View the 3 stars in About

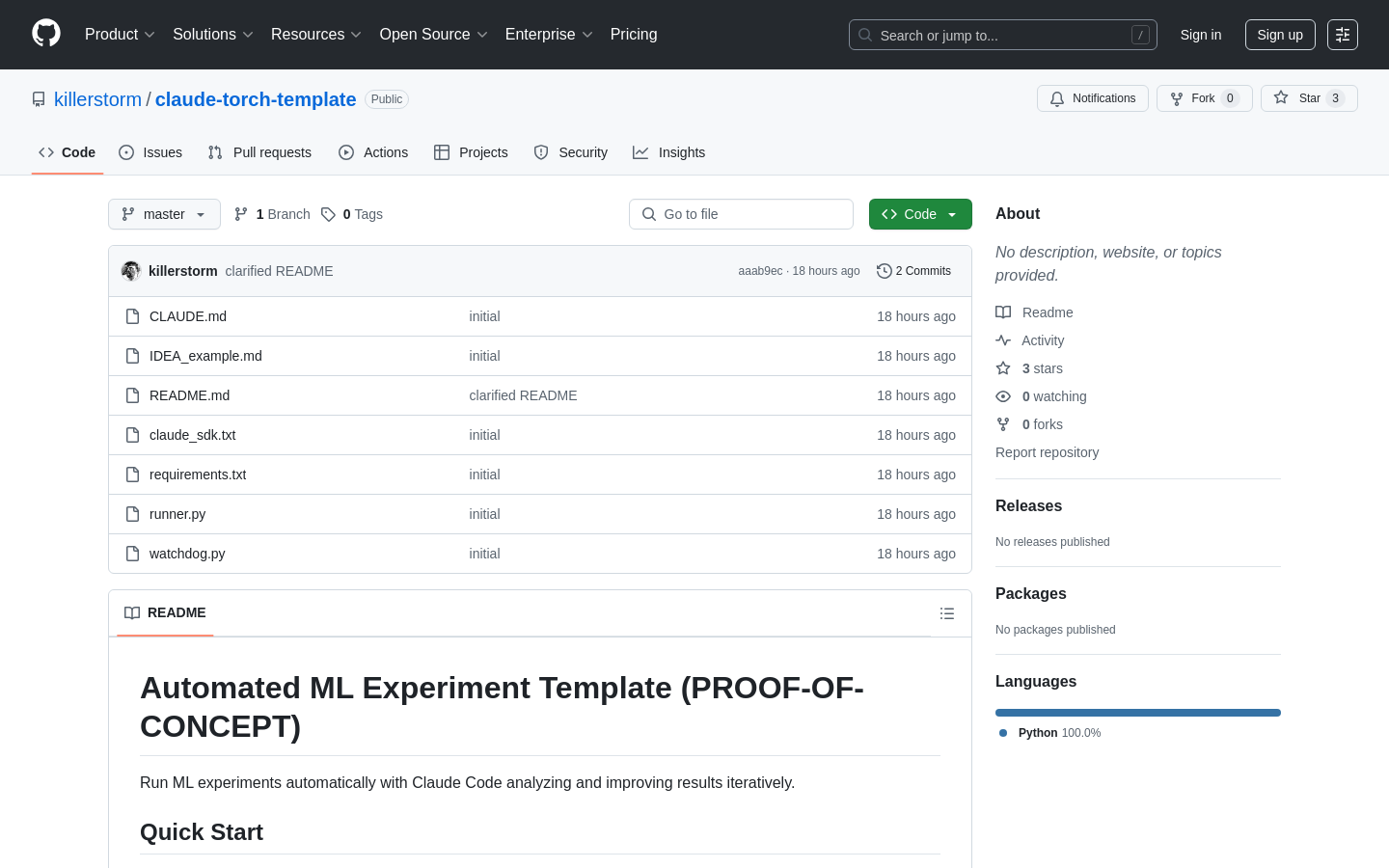pos(1029,368)
